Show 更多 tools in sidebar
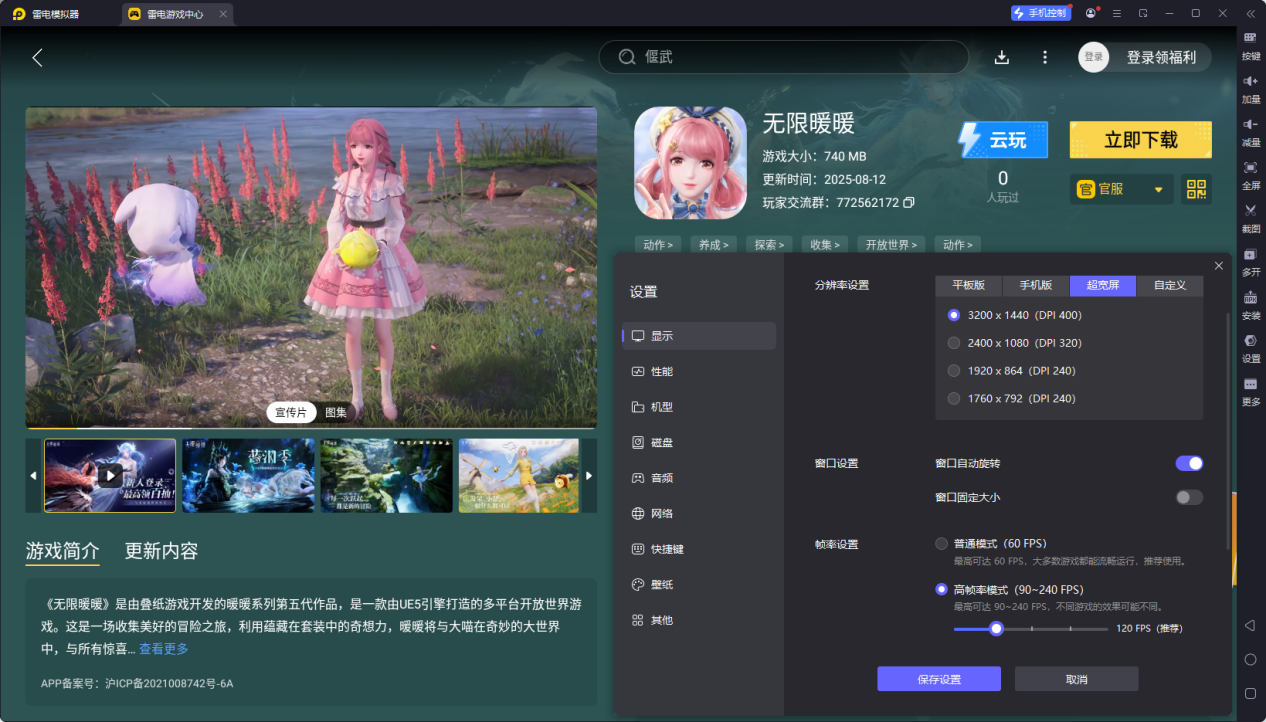The image size is (1266, 722). [x=1250, y=390]
